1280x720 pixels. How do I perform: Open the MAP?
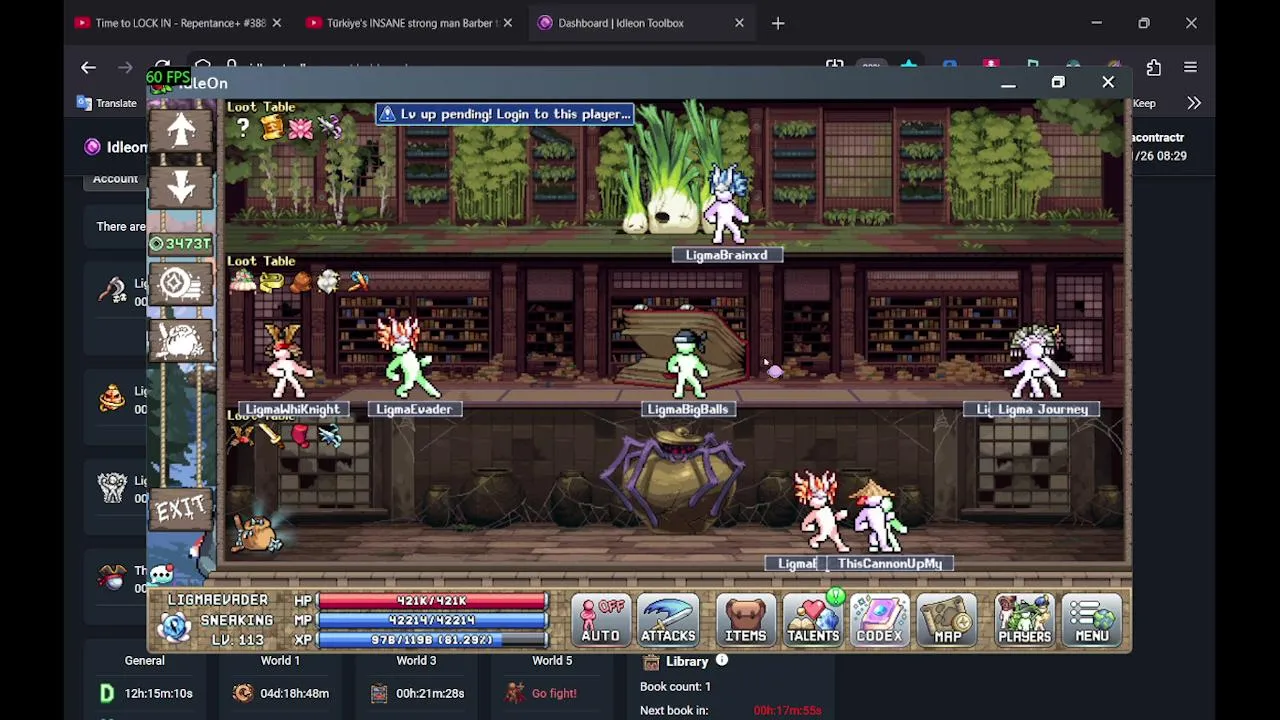click(x=947, y=620)
